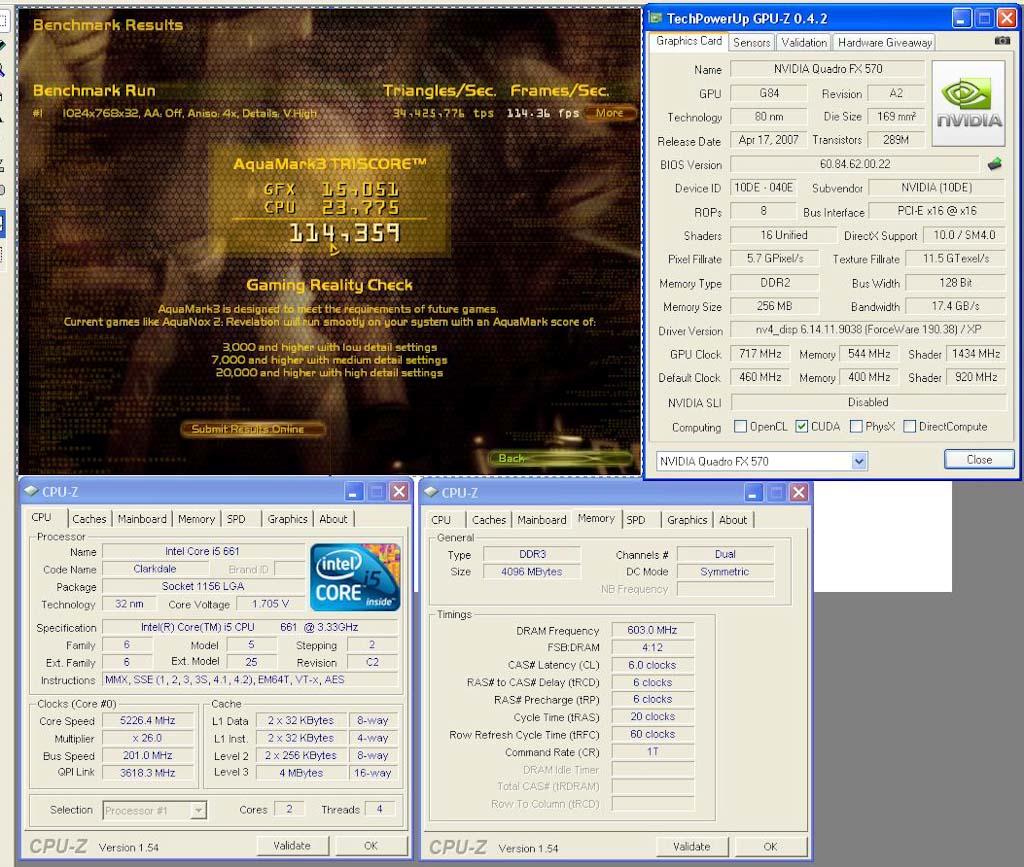The height and width of the screenshot is (867, 1024).
Task: Click the left CPU-Z title bar icon
Action: (31, 491)
